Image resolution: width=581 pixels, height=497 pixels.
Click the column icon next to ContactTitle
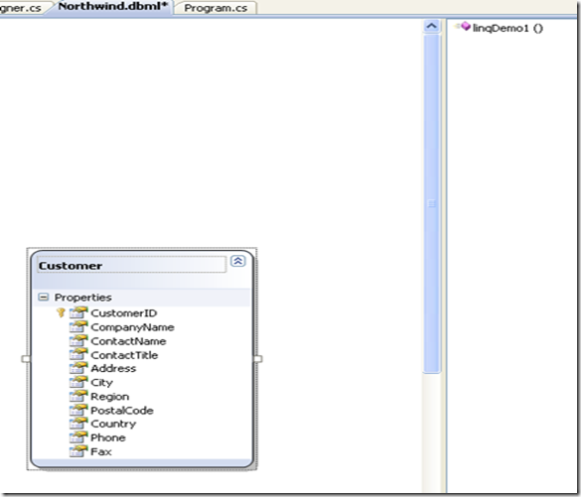[78, 355]
